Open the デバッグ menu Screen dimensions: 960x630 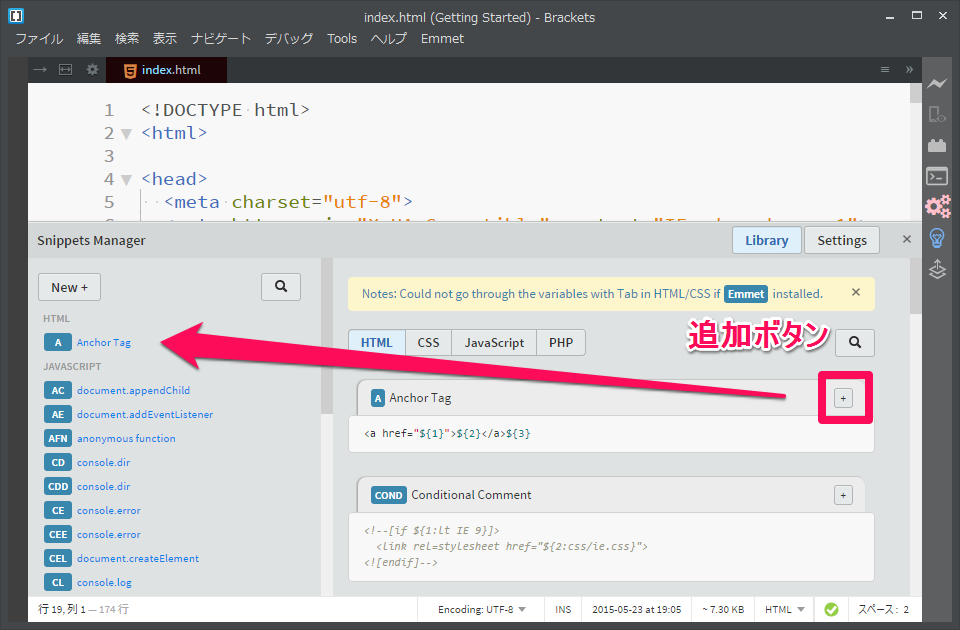tap(289, 39)
